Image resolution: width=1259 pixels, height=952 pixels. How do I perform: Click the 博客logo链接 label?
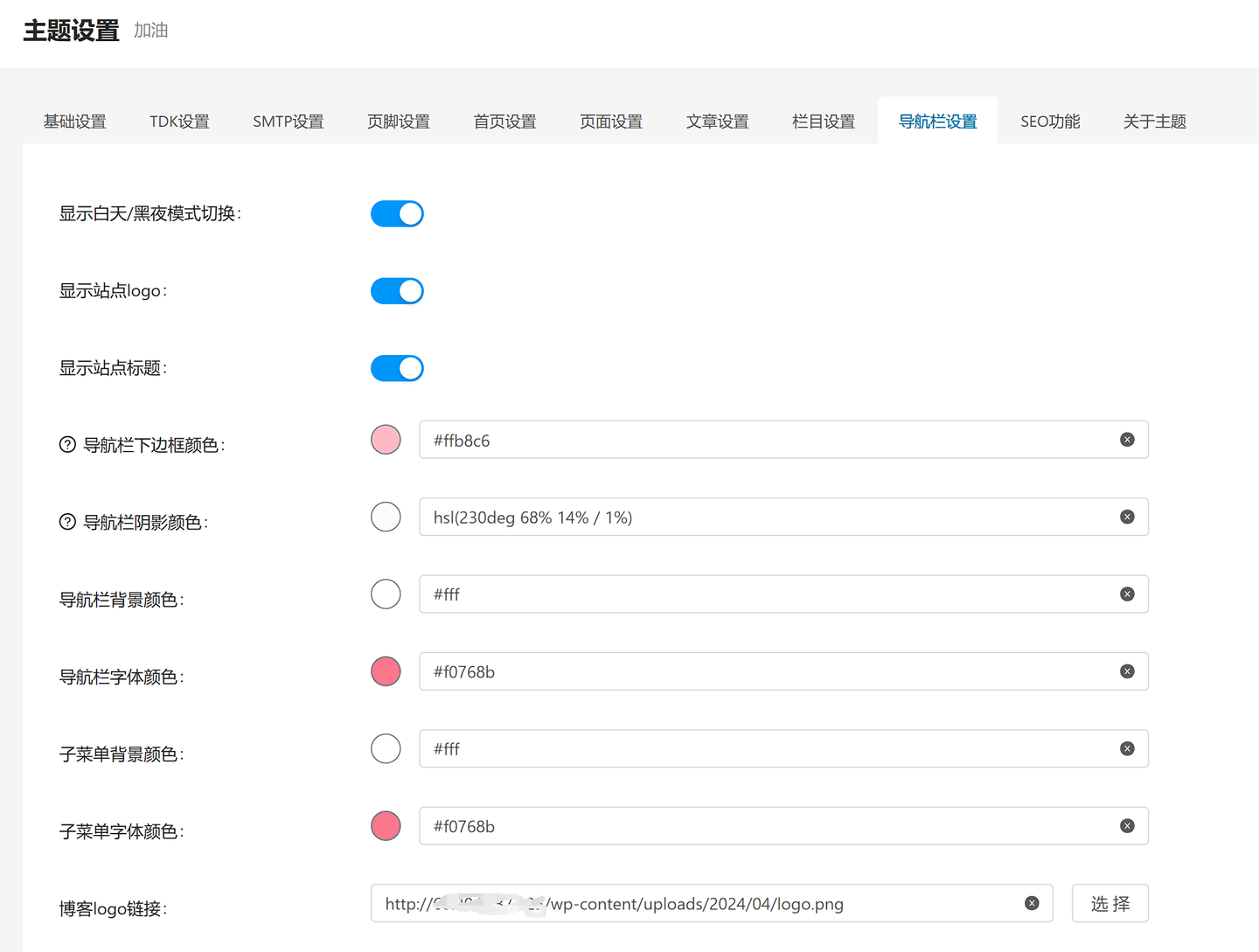(x=113, y=909)
